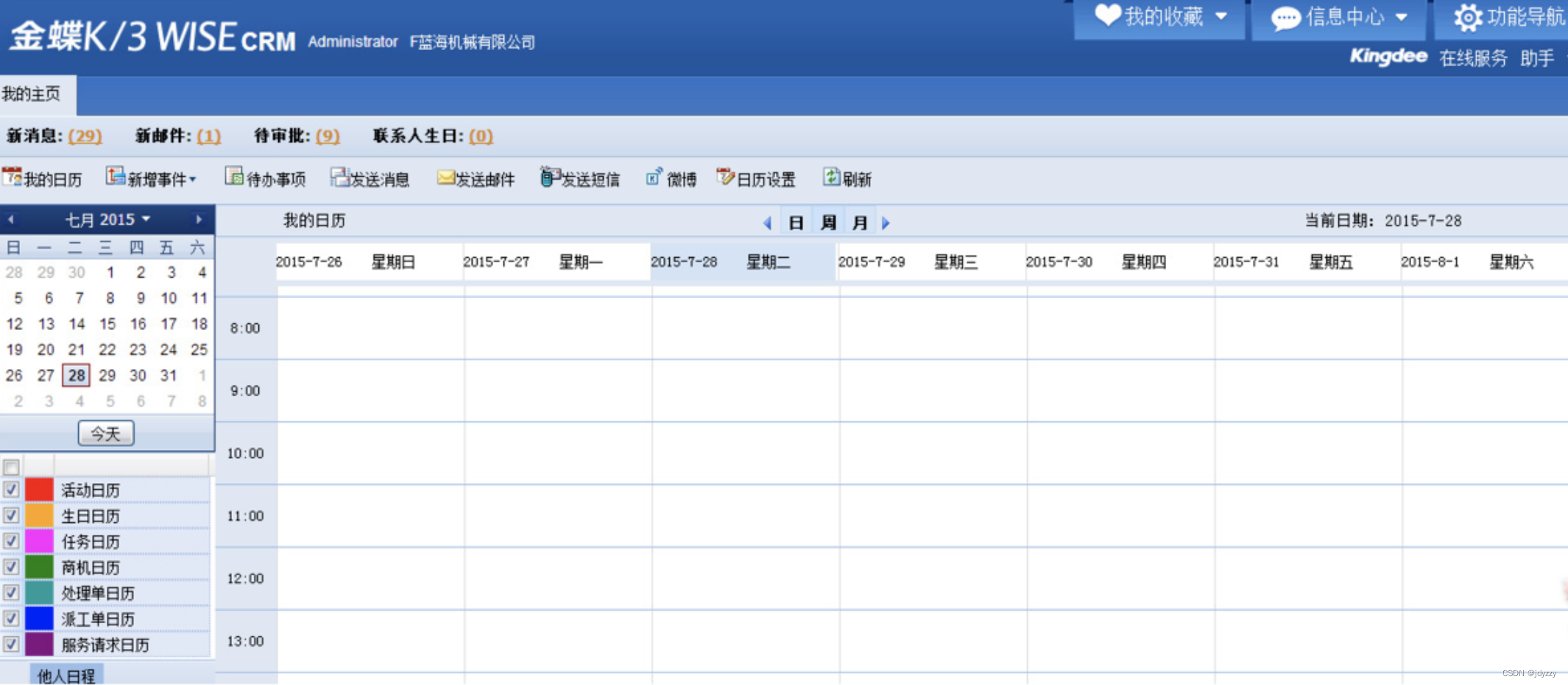Open contact birthdays count (0) link
The image size is (1568, 685).
click(481, 136)
